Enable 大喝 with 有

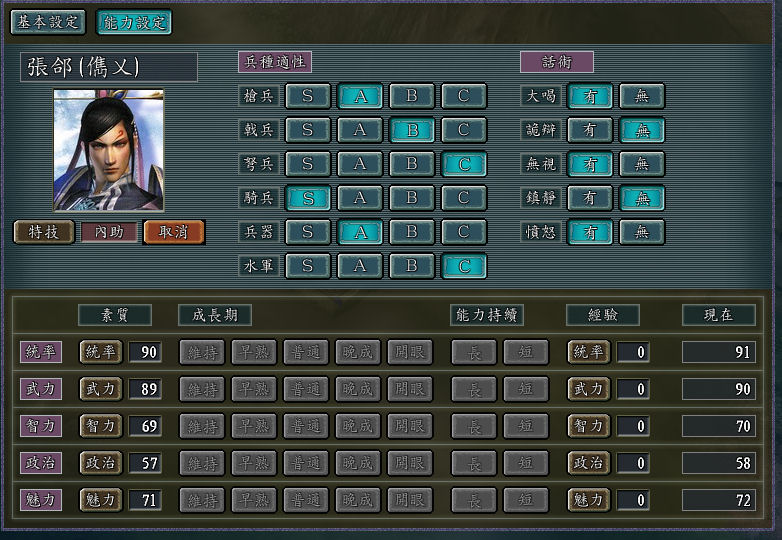(590, 96)
